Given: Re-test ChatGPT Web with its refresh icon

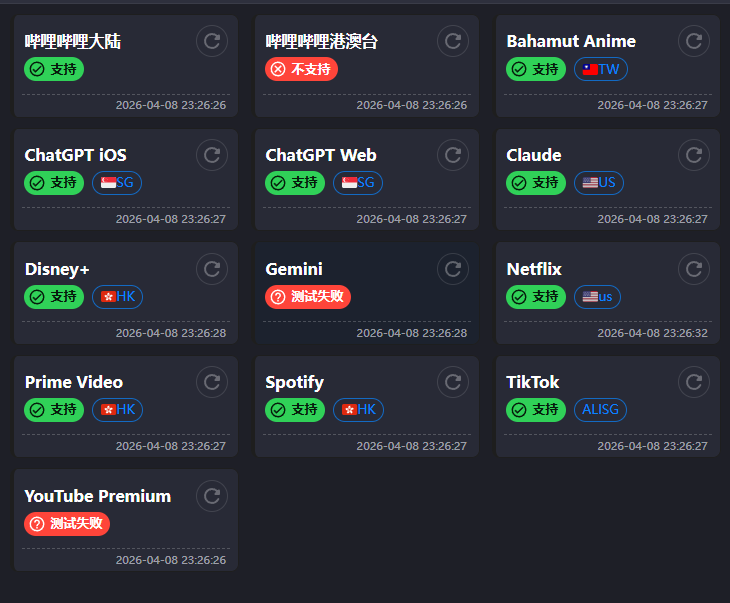Looking at the screenshot, I should pos(452,155).
